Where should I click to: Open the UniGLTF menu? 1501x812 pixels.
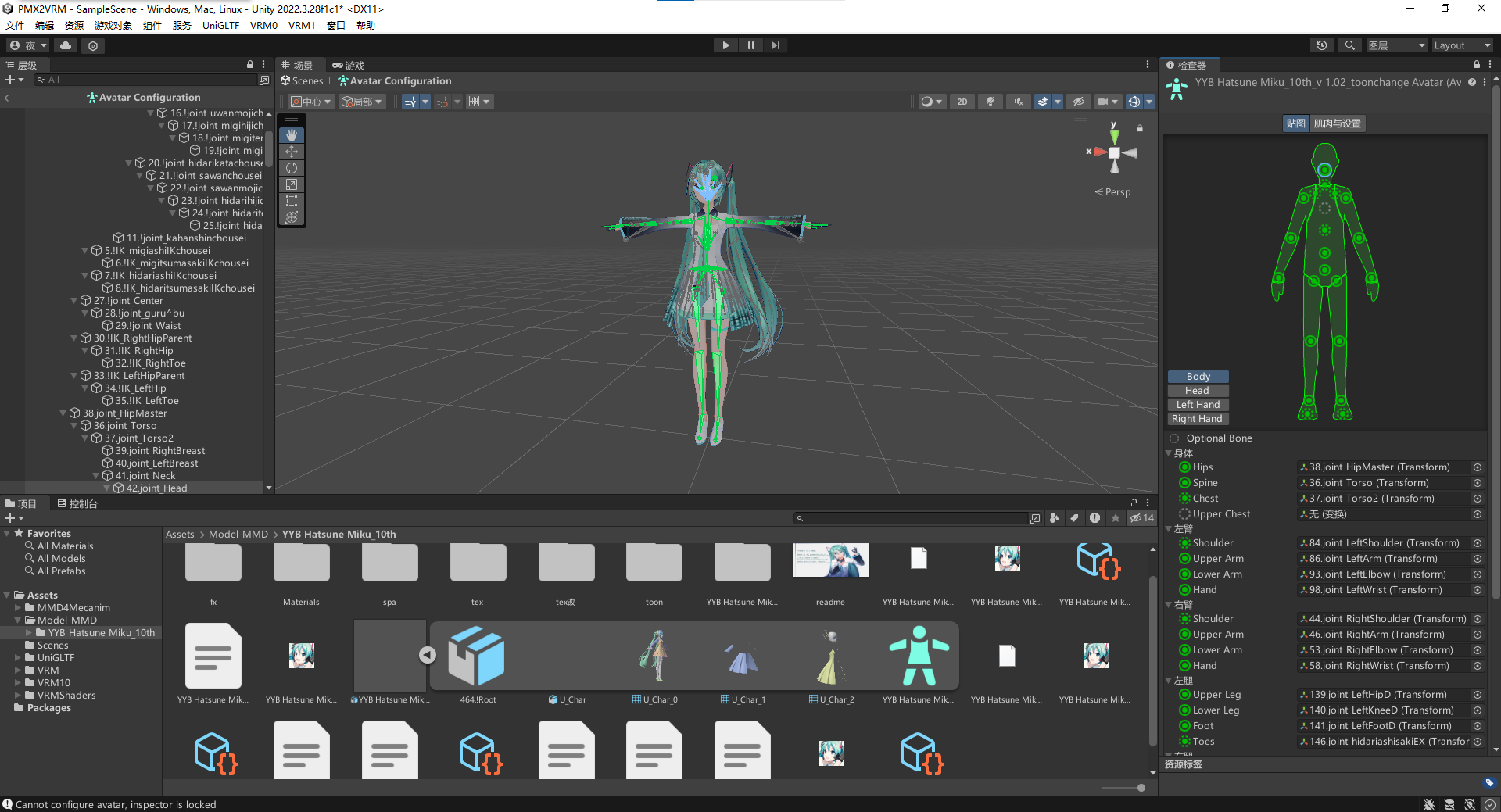(x=220, y=25)
